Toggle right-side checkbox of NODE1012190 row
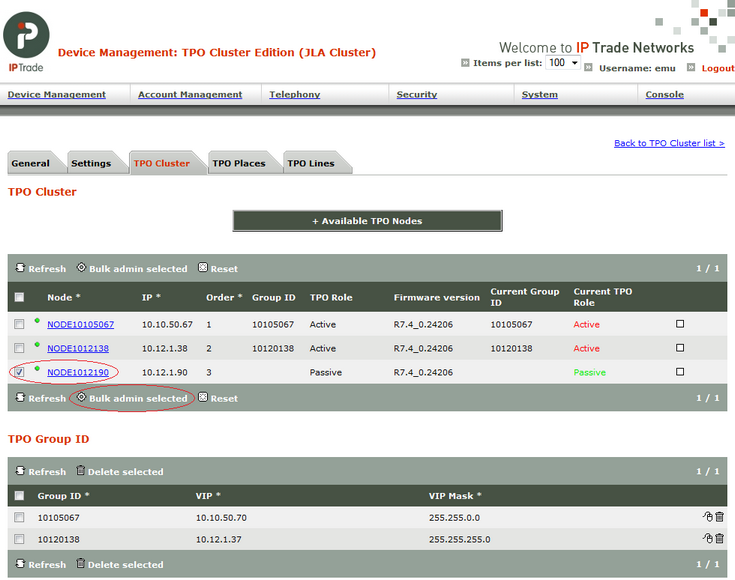This screenshot has height=580, width=735. click(x=680, y=371)
